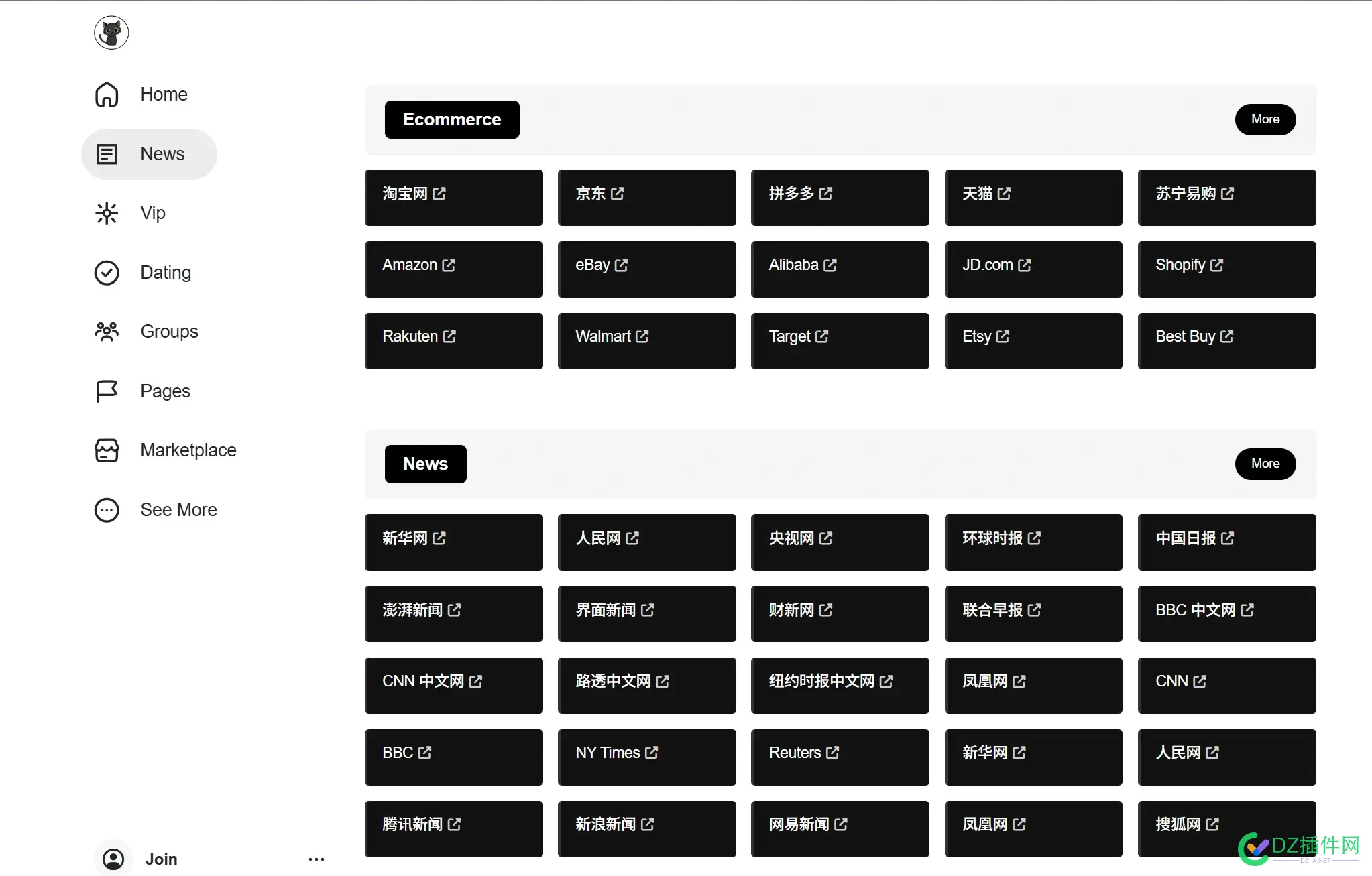The image size is (1372, 876).
Task: Click the Join user profile icon
Action: [113, 859]
